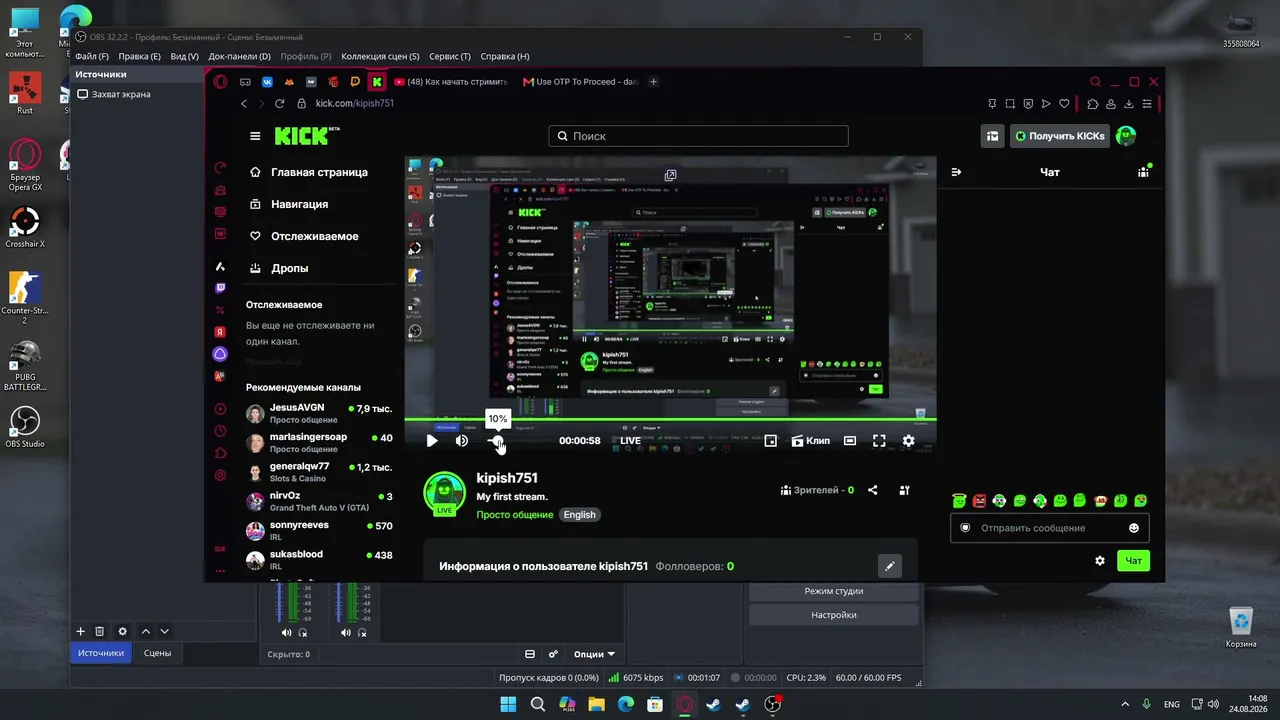Open the Вид menu in OBS
Screen dimensions: 1280x720
184,57
